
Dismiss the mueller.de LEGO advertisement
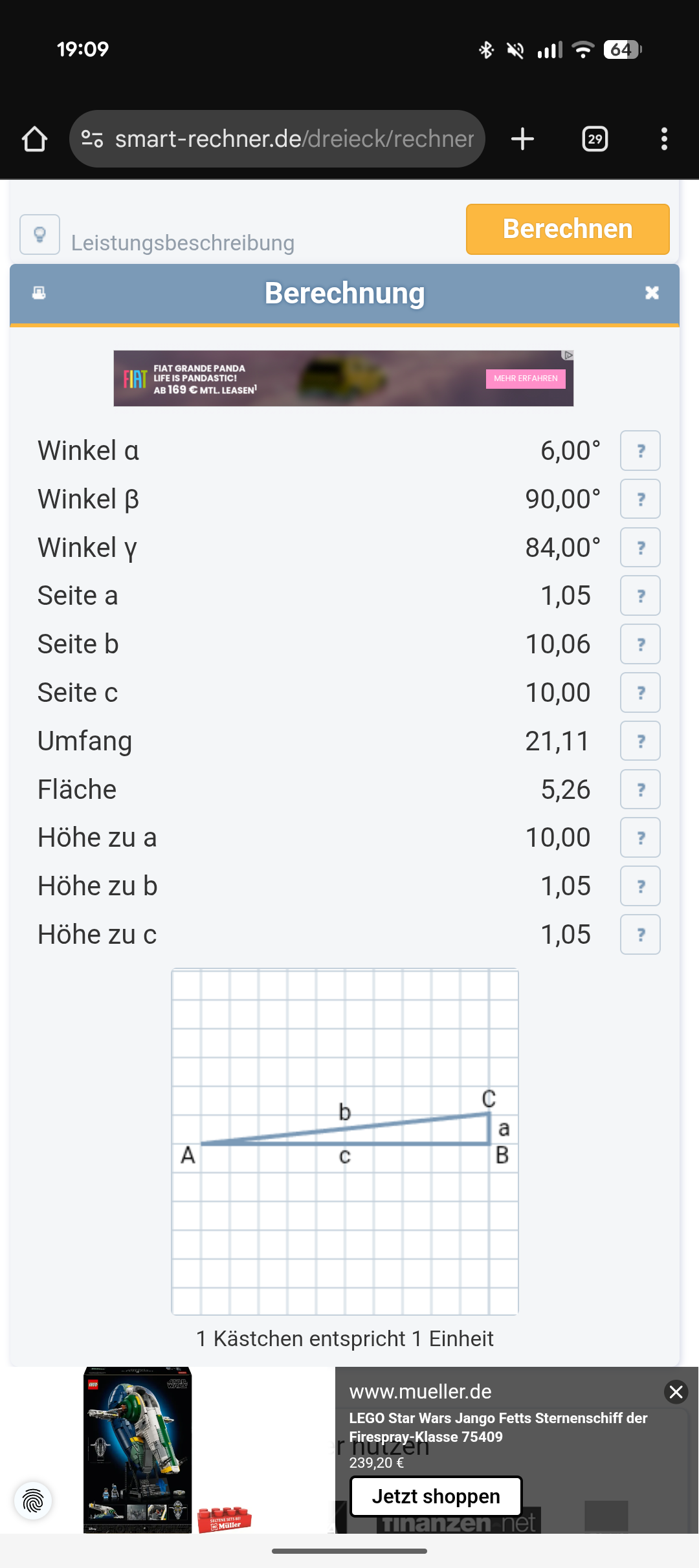coord(676,1391)
